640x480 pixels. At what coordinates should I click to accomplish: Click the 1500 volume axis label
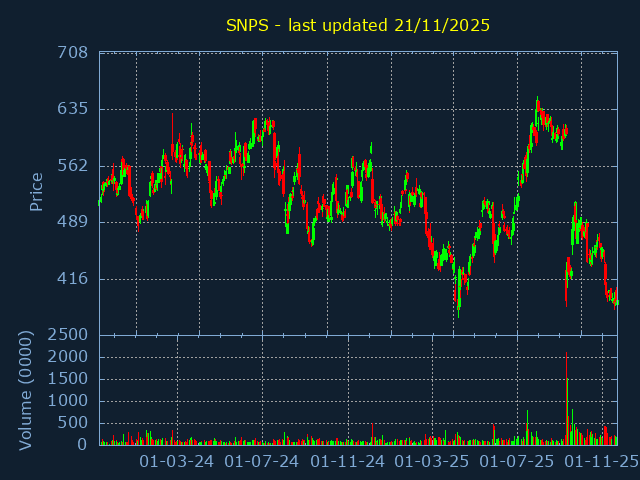[x=68, y=379]
